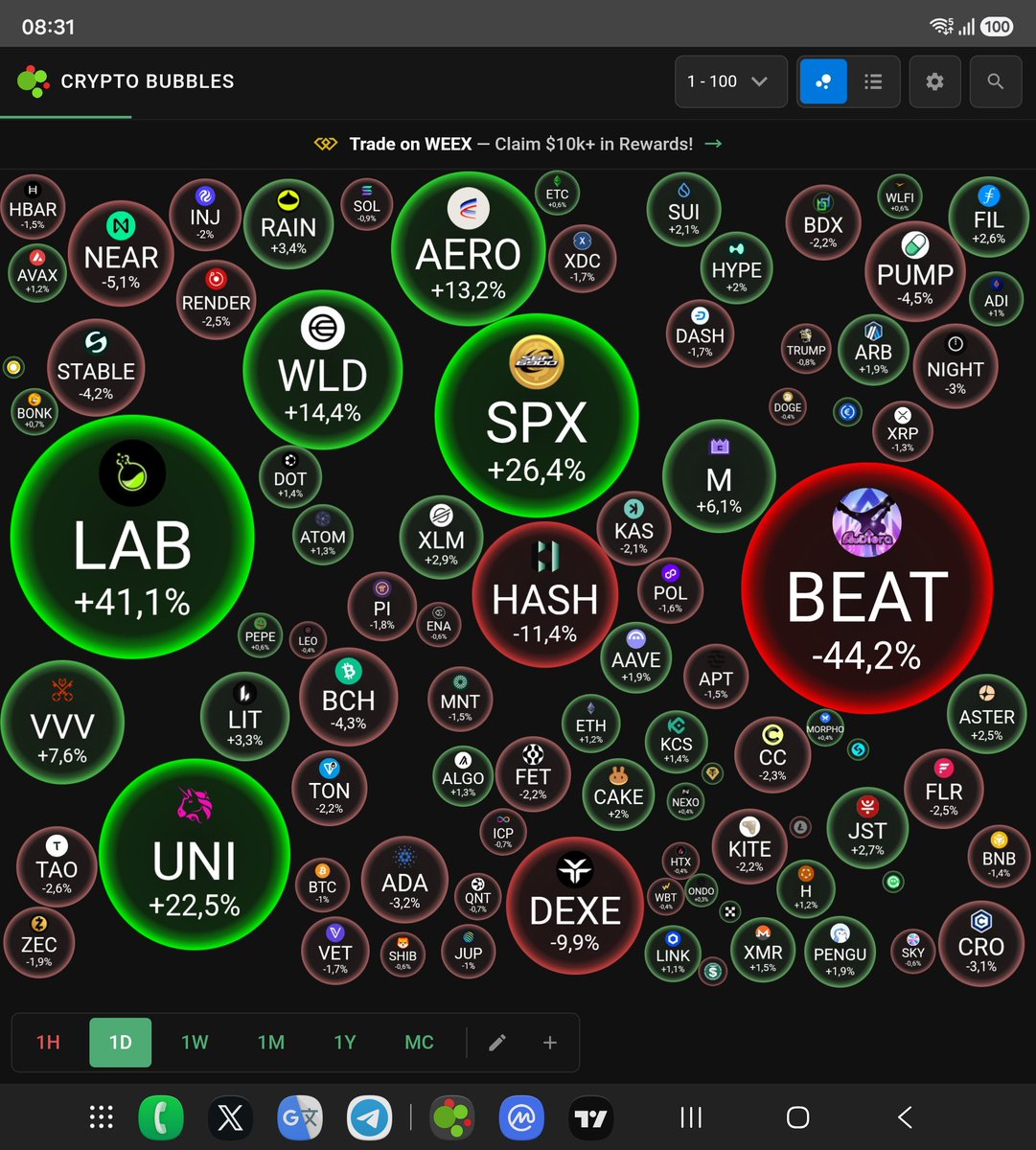Image resolution: width=1036 pixels, height=1150 pixels.
Task: Open the KAS bubble
Action: [633, 528]
